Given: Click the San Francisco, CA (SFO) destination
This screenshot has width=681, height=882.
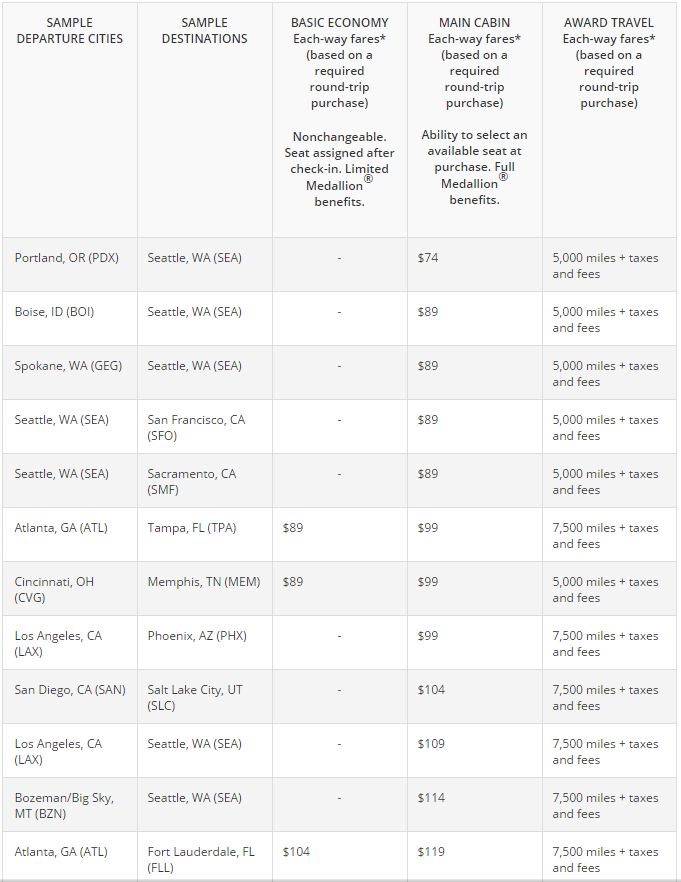Looking at the screenshot, I should (x=196, y=428).
